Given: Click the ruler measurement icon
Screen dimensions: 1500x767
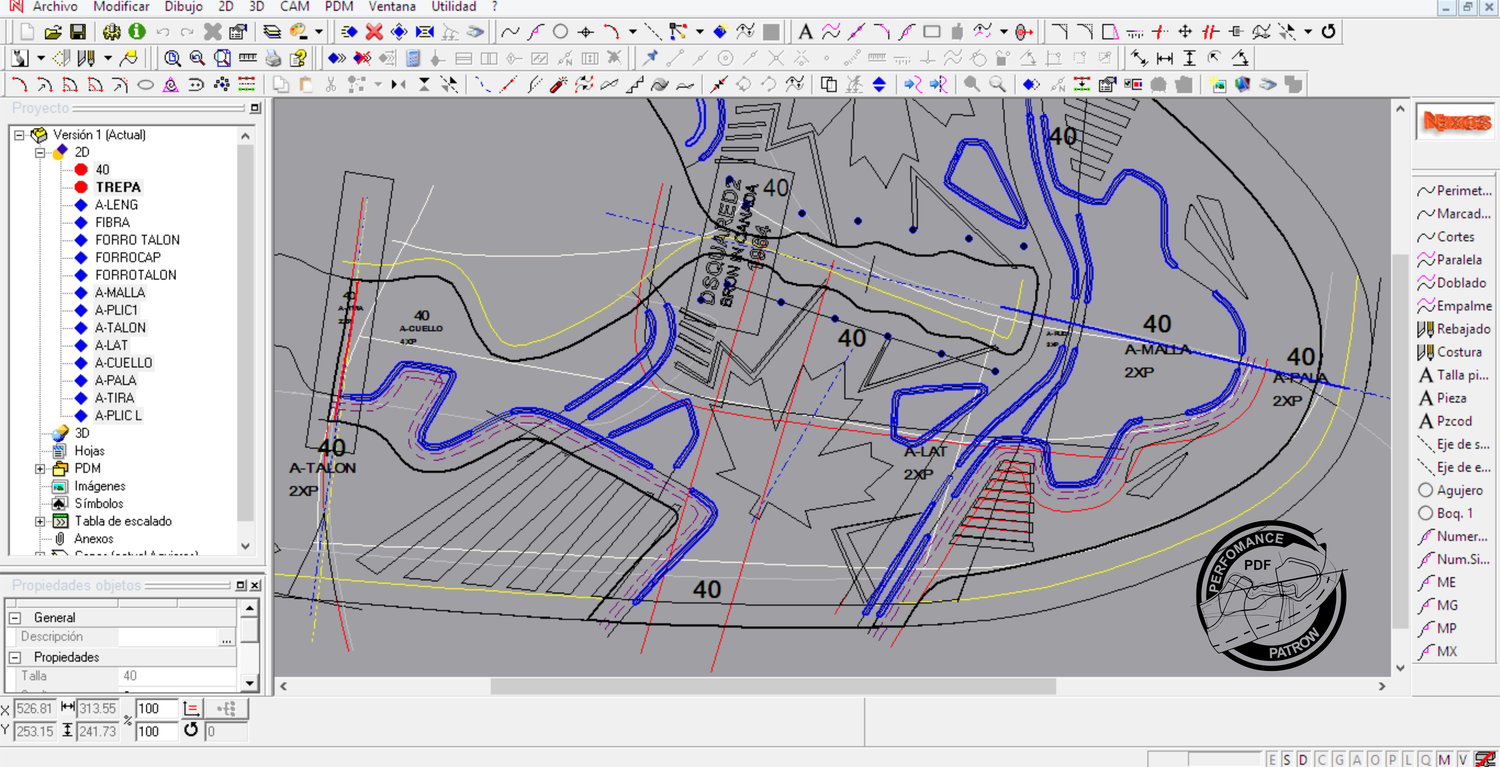Looking at the screenshot, I should tap(247, 58).
